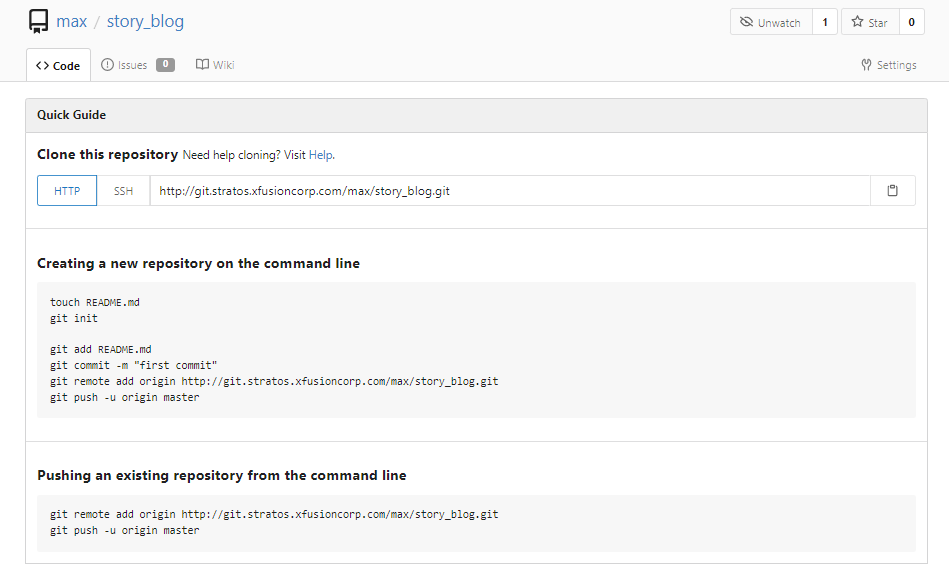
Task: Select the SSH clone option
Action: [123, 191]
